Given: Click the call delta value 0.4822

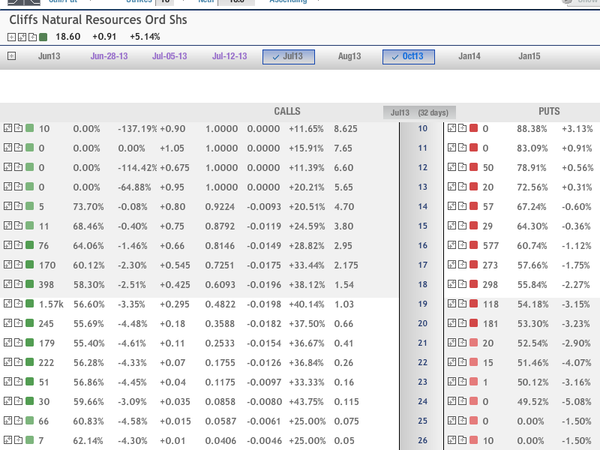Looking at the screenshot, I should (x=220, y=305).
